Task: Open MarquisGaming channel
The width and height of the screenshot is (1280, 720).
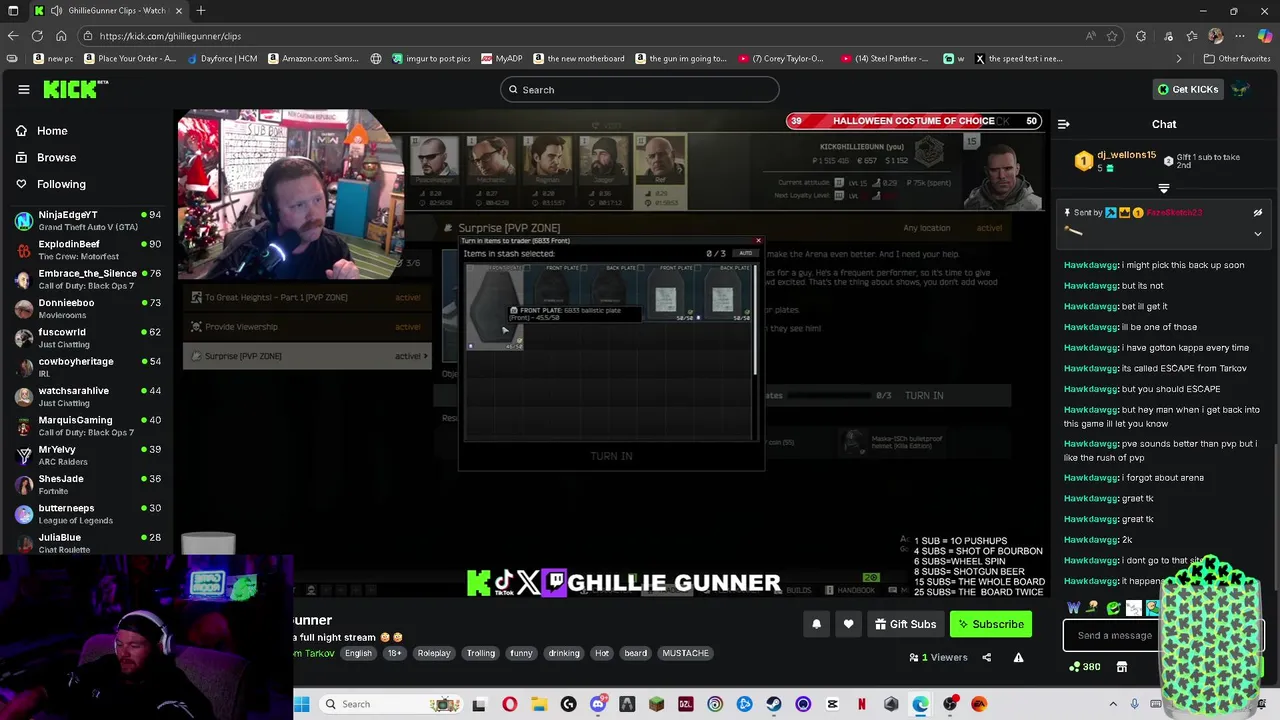Action: (x=88, y=426)
